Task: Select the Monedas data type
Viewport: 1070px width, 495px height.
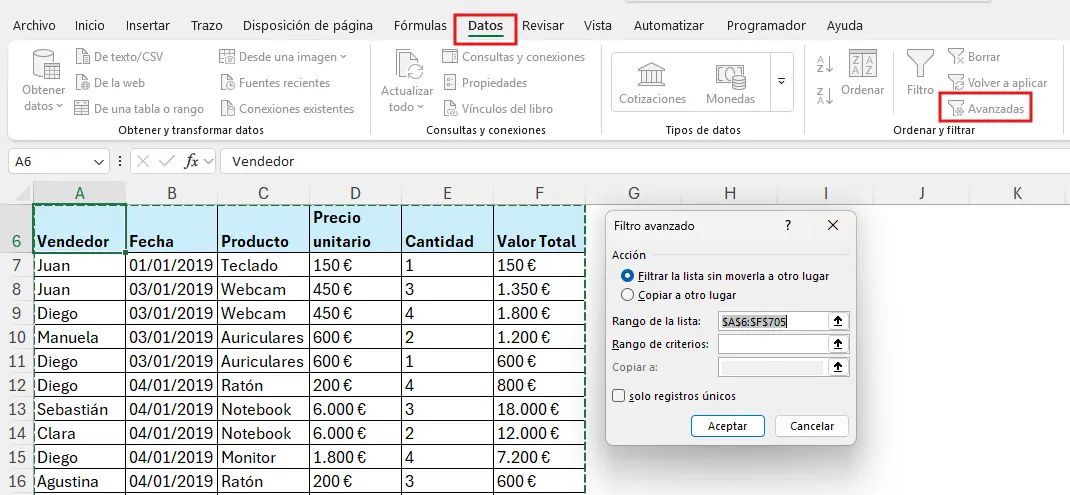Action: [x=730, y=83]
